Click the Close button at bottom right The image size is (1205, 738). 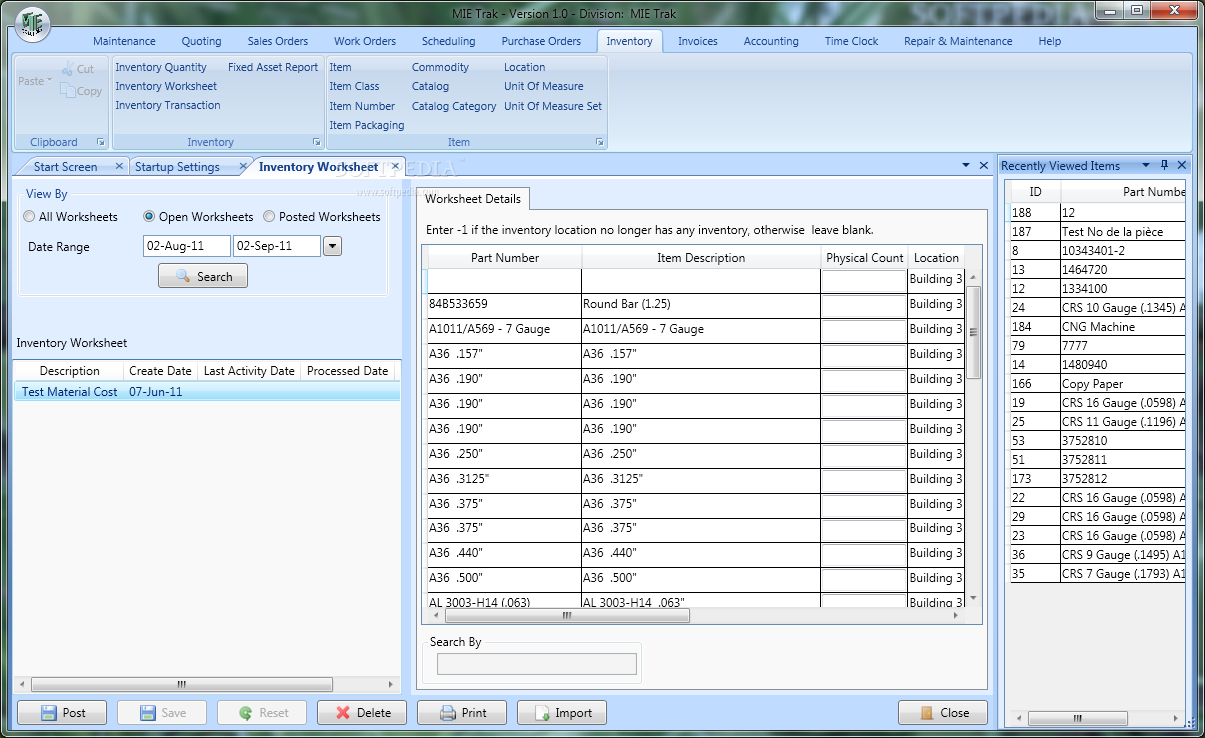click(x=943, y=713)
